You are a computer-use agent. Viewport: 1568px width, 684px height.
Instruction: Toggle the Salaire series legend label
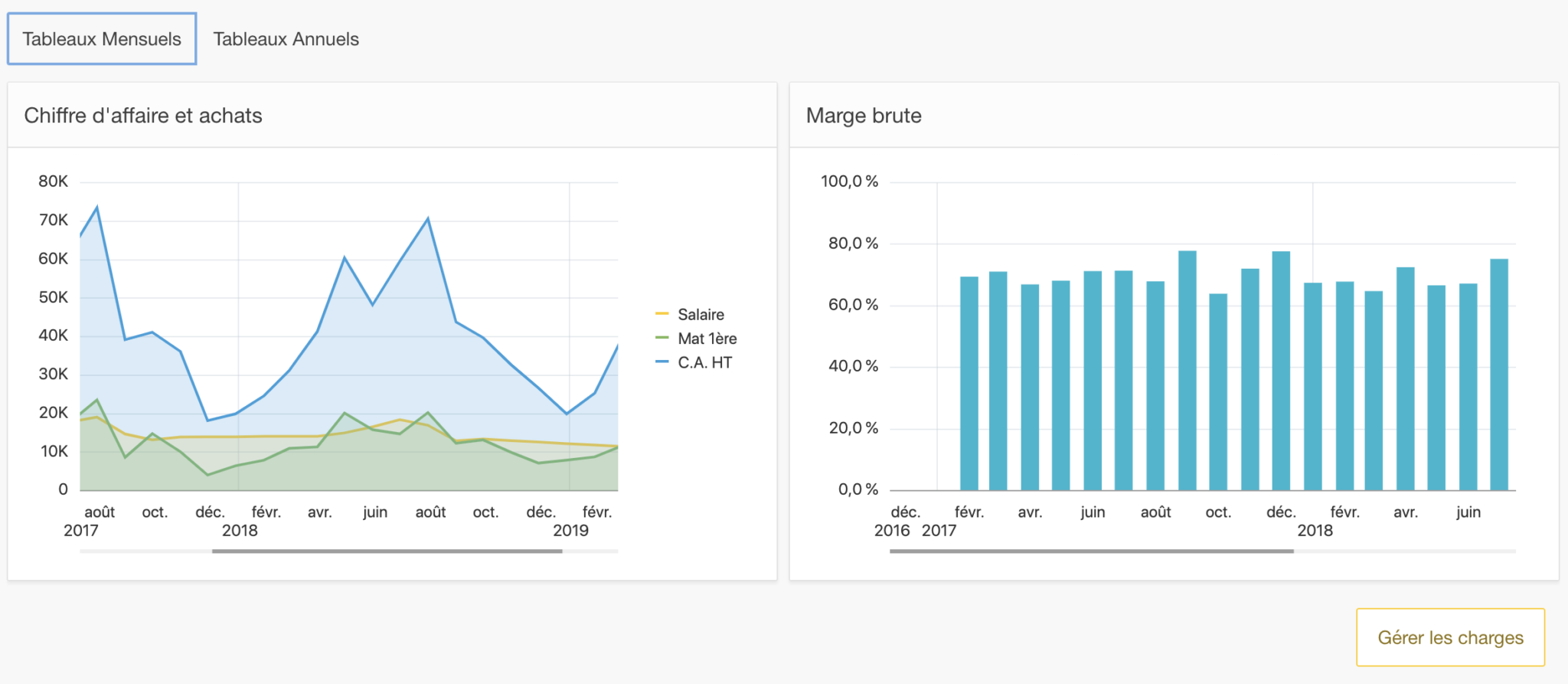[x=701, y=315]
